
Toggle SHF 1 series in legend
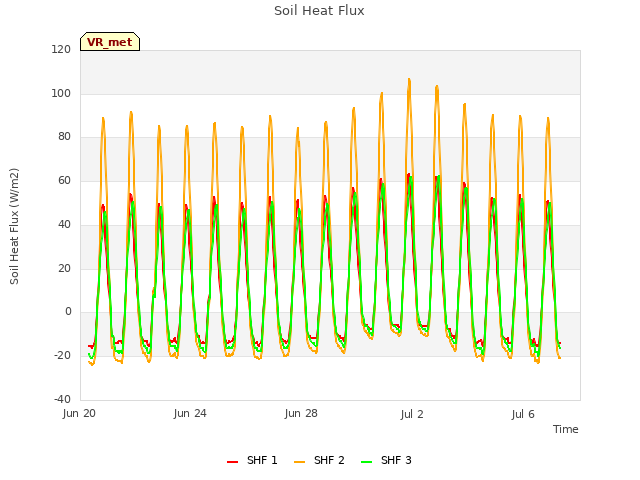click(x=252, y=460)
